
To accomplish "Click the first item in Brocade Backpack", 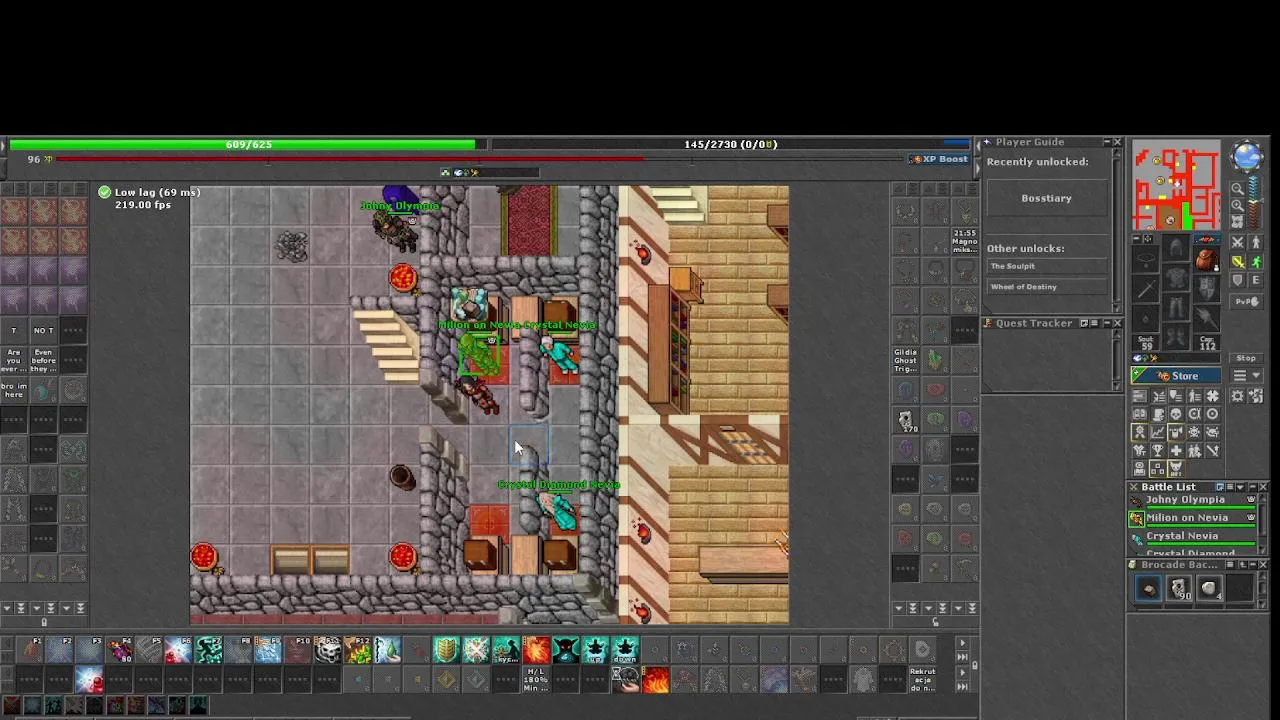I will click(1148, 589).
